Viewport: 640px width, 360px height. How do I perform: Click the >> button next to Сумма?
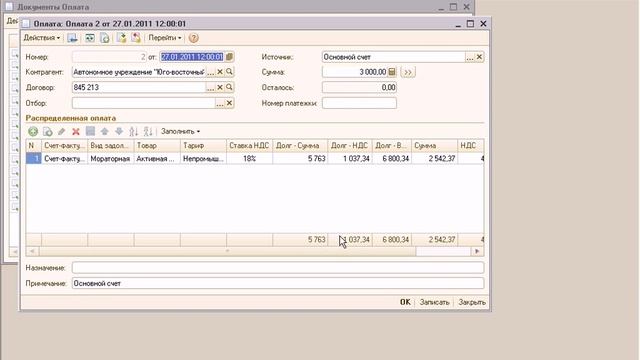point(408,72)
